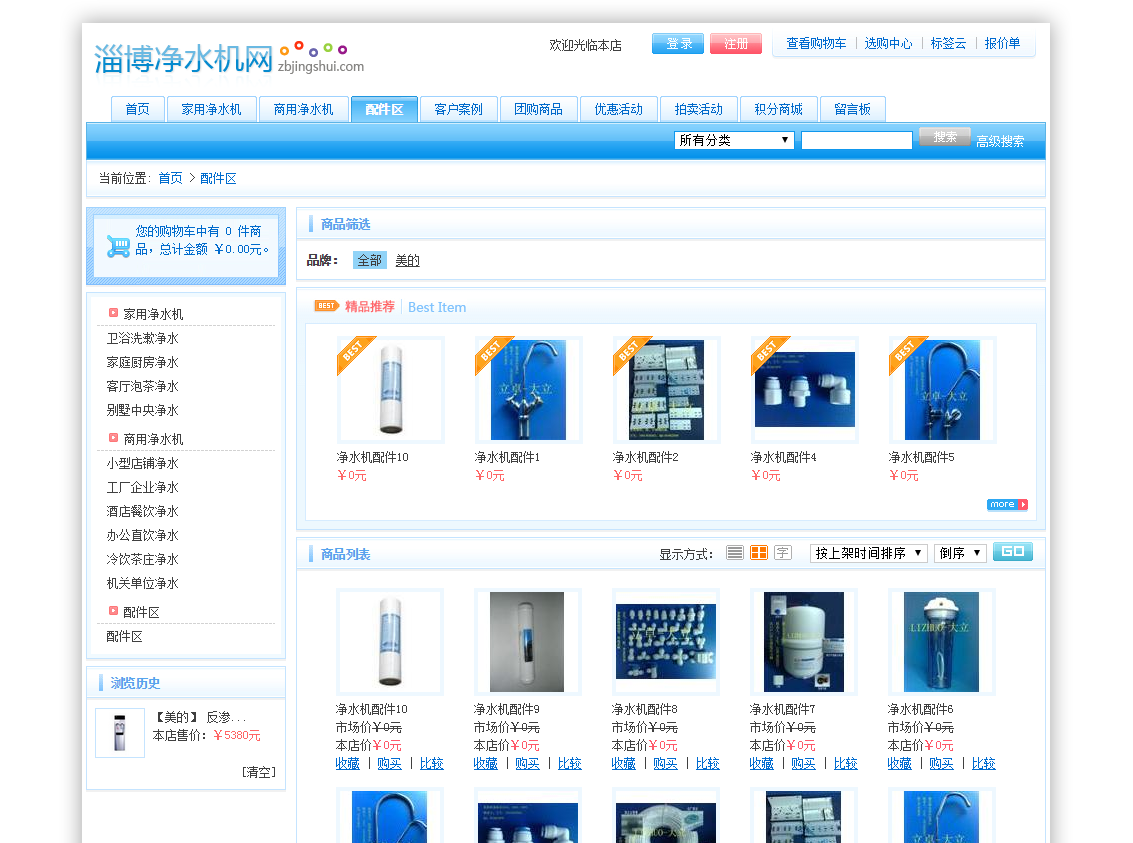The width and height of the screenshot is (1133, 843).
Task: Open the 拍卖活动 navigation tab
Action: [699, 109]
